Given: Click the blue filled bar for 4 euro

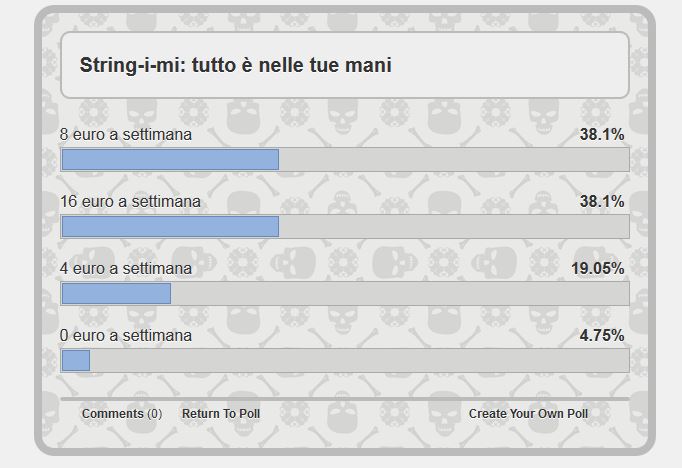Looking at the screenshot, I should [116, 294].
